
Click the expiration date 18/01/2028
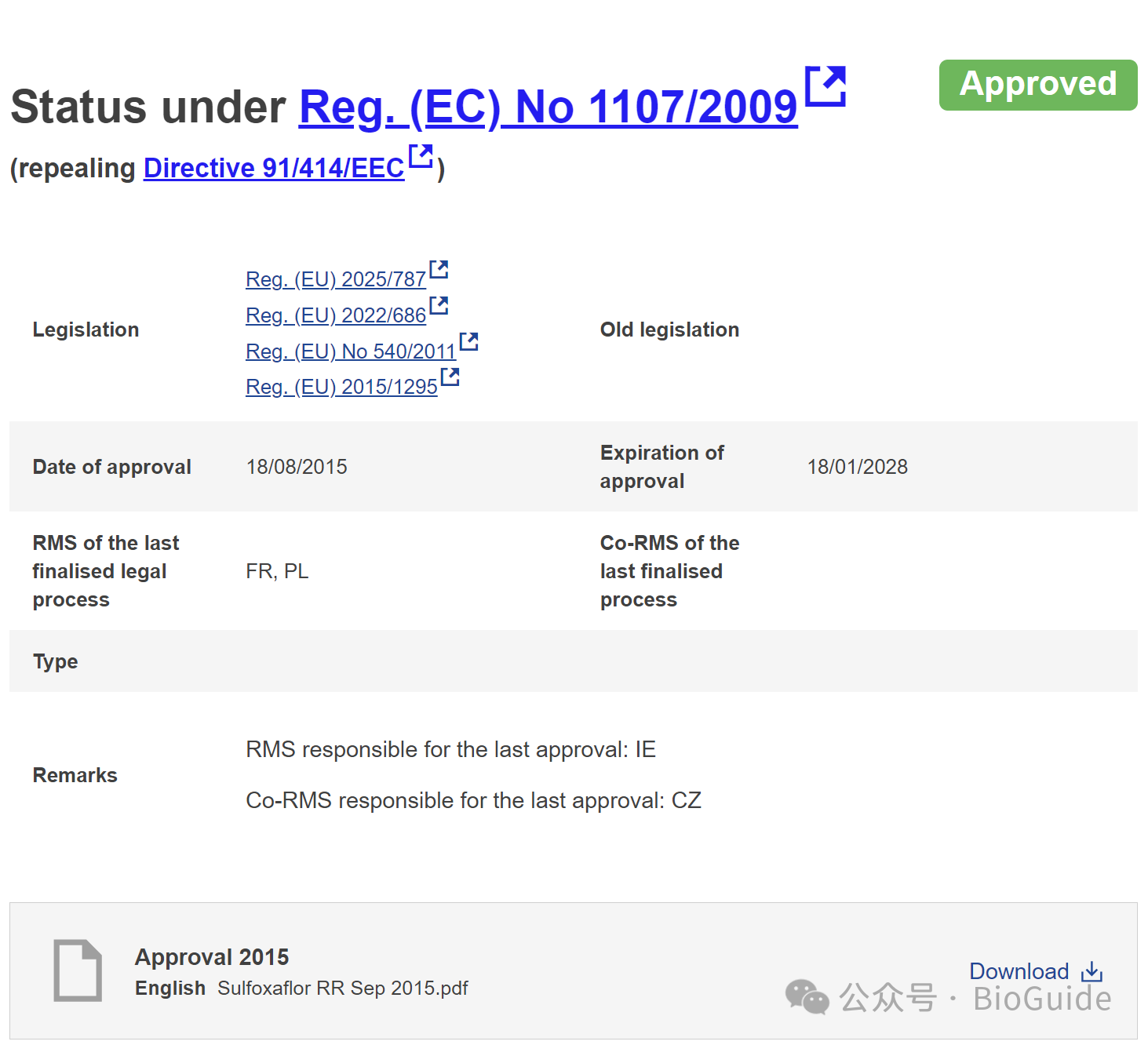click(858, 467)
